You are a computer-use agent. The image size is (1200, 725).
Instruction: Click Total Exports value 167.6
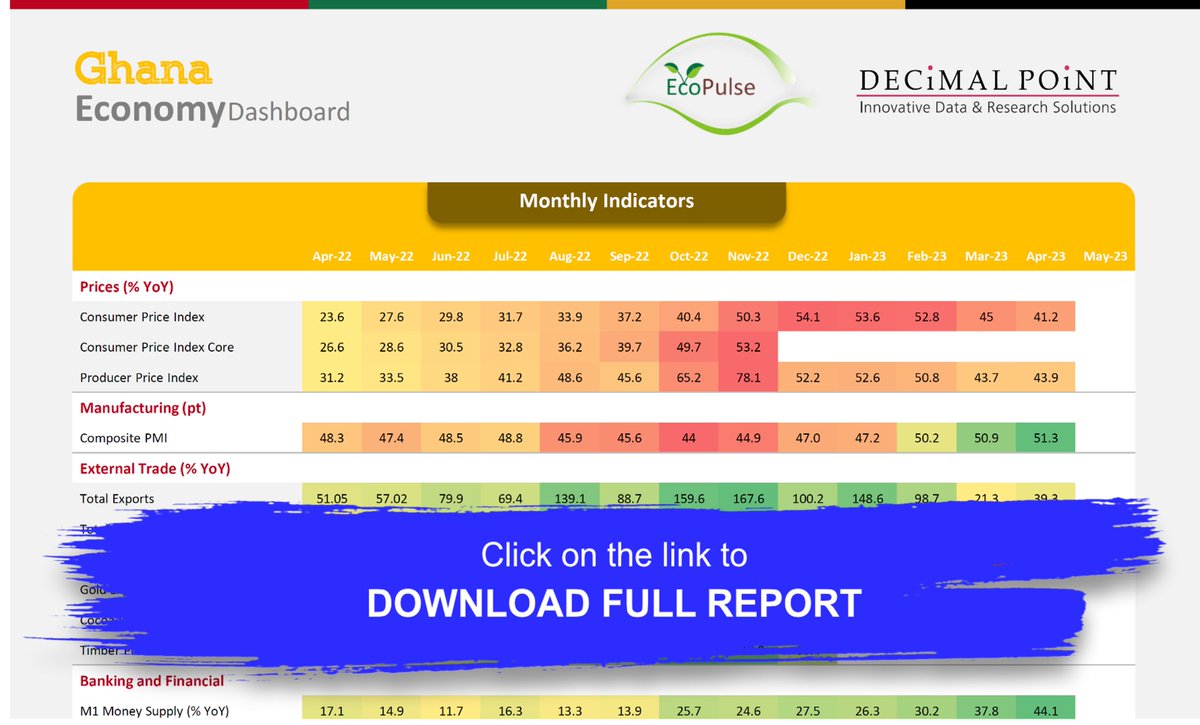pos(748,498)
